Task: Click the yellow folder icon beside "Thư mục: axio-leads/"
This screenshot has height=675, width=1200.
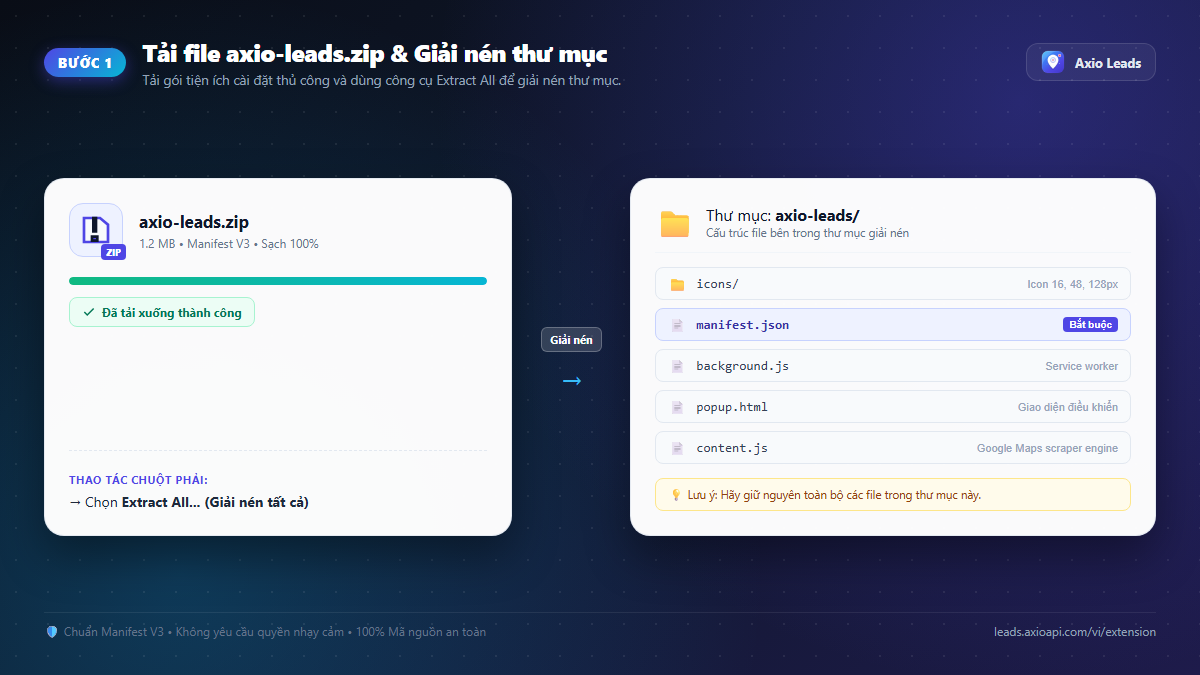Action: point(675,224)
